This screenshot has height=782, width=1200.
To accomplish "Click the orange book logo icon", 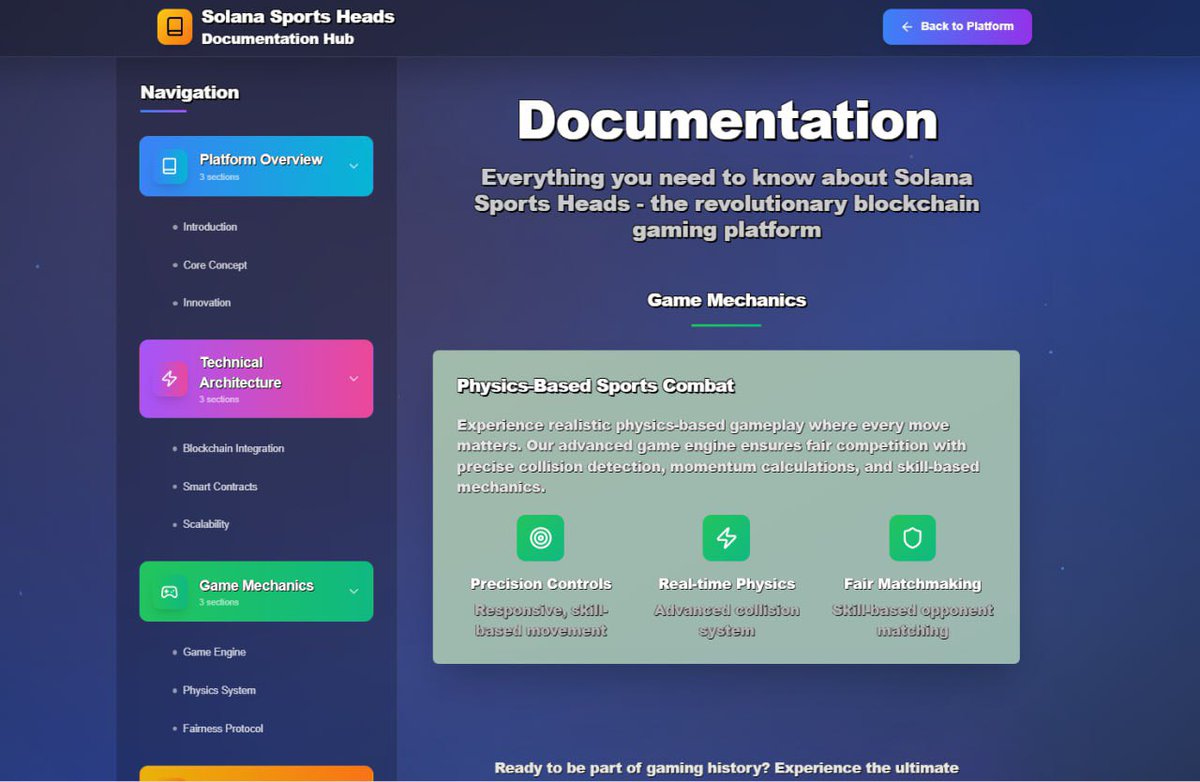I will [x=175, y=27].
